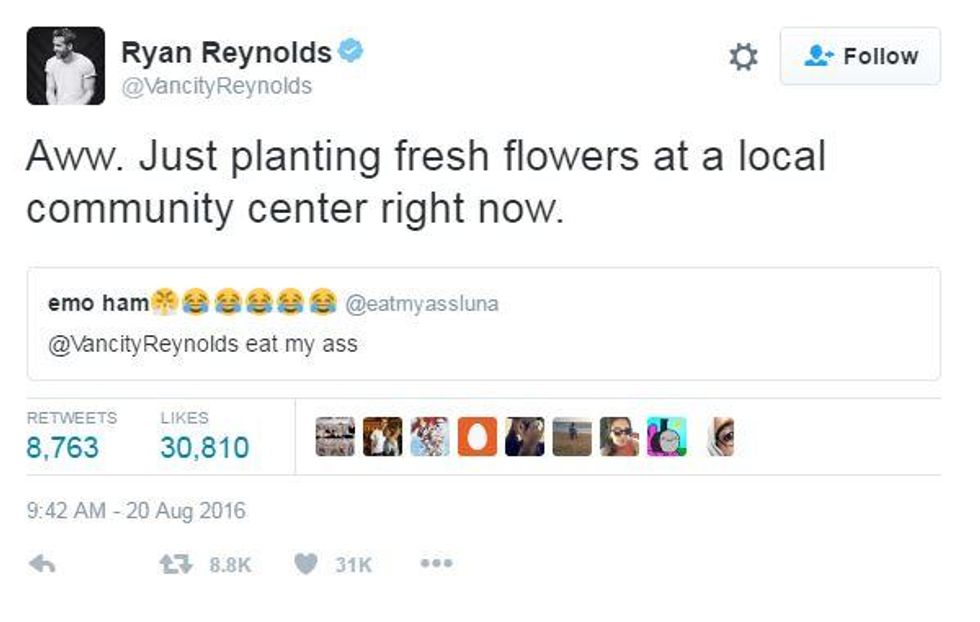The image size is (980, 622).
Task: Click the Reply arrow icon
Action: point(41,565)
